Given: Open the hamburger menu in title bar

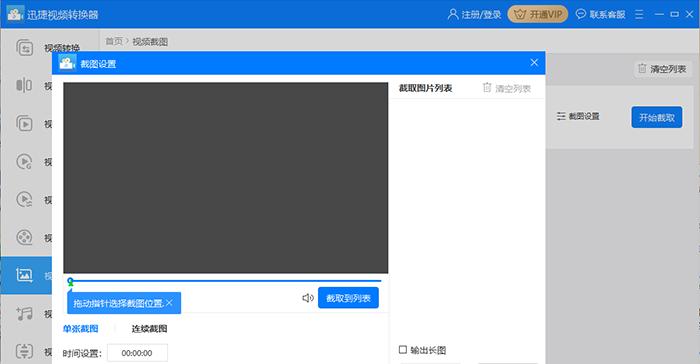Looking at the screenshot, I should (x=639, y=14).
